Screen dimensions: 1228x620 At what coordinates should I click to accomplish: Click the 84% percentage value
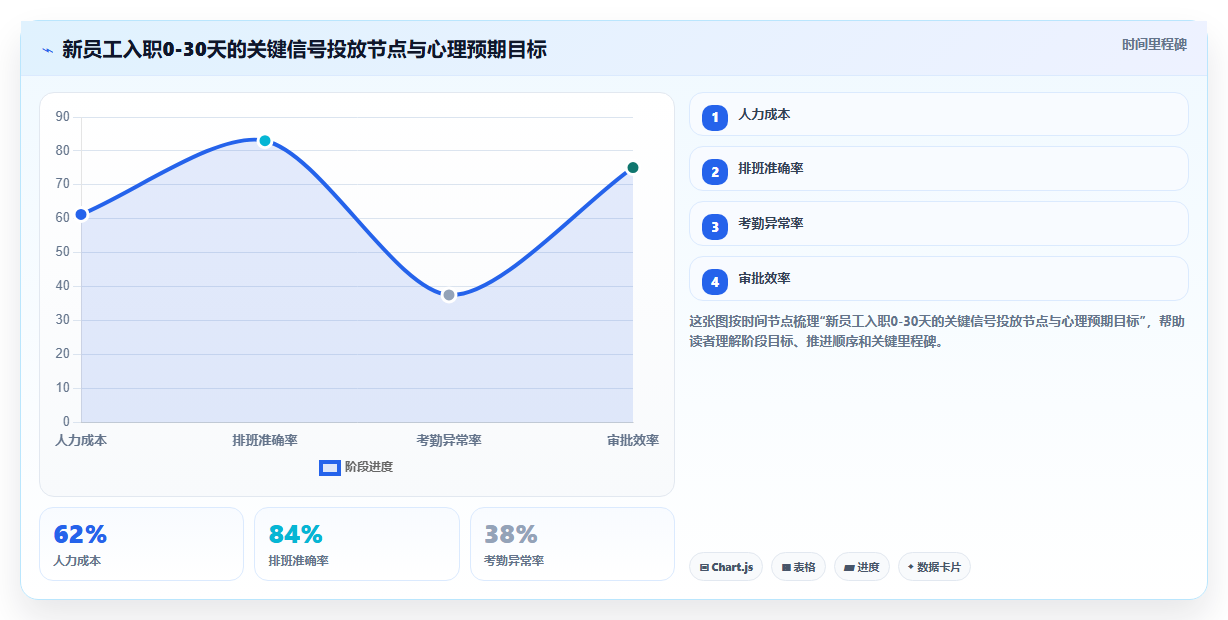tap(296, 535)
